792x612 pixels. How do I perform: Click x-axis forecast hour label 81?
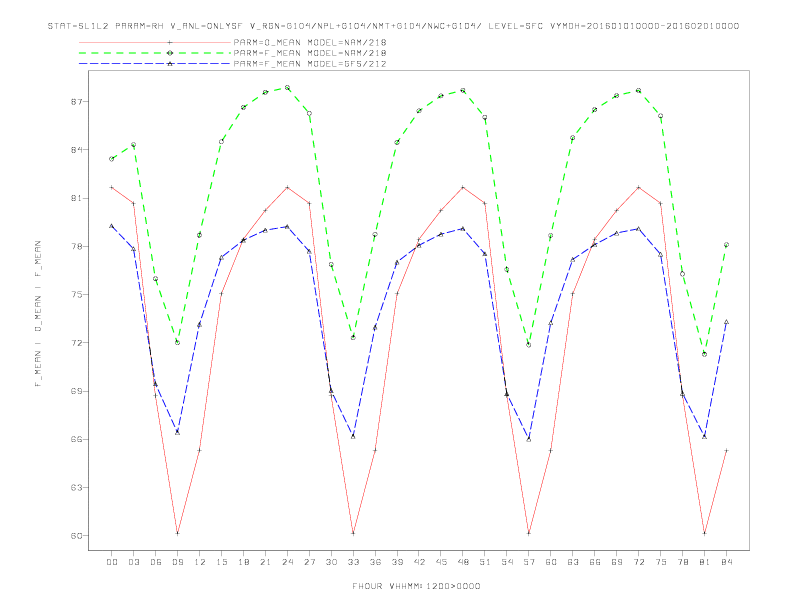pos(705,562)
